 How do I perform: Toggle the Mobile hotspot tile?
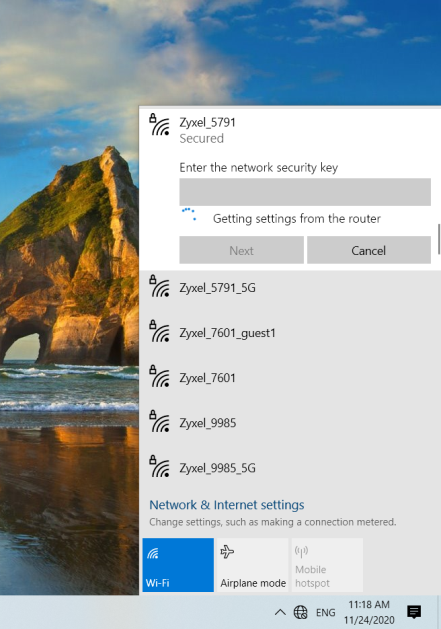pyautogui.click(x=327, y=565)
